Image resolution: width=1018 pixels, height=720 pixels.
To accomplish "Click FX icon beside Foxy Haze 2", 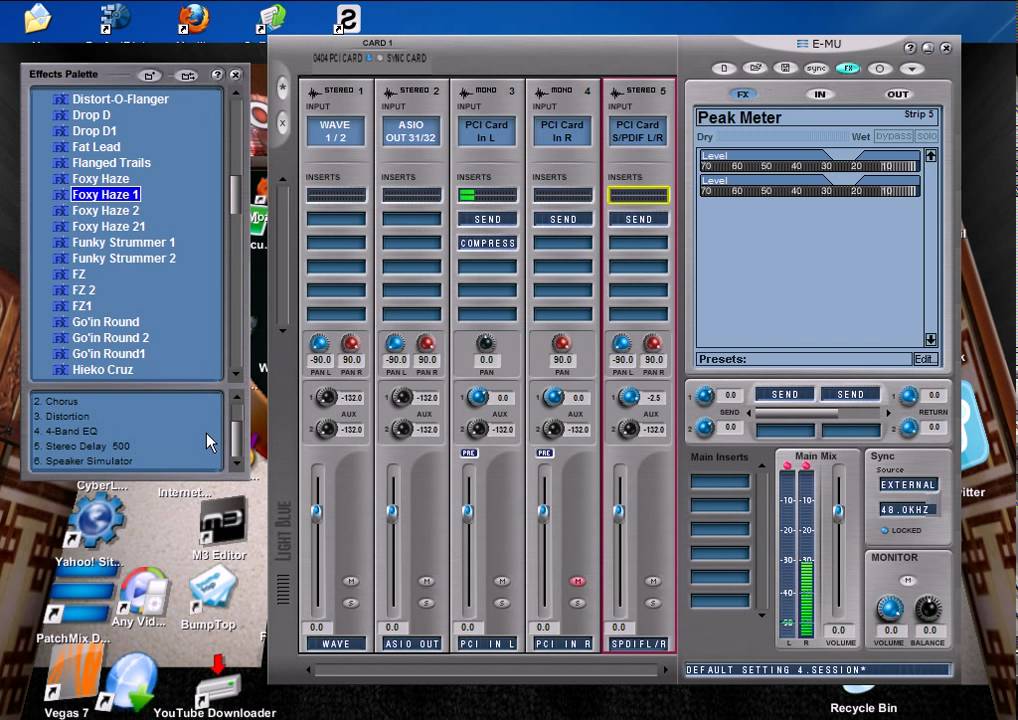I will coord(60,211).
